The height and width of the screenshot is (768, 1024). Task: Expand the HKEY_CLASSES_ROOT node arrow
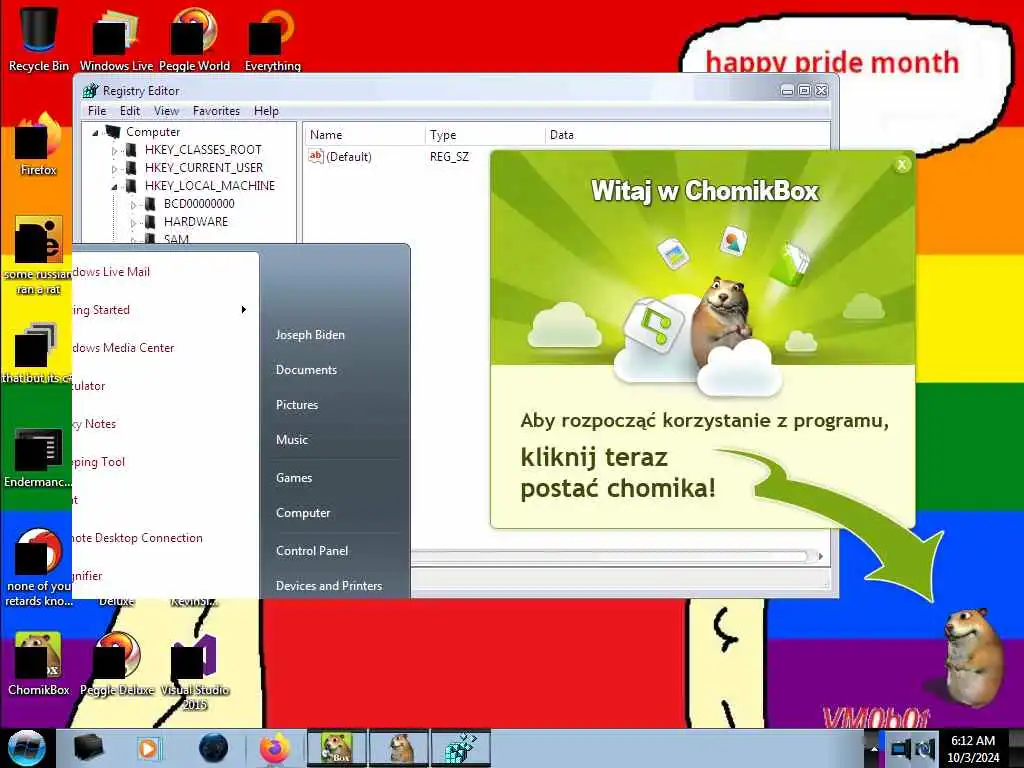(x=114, y=151)
